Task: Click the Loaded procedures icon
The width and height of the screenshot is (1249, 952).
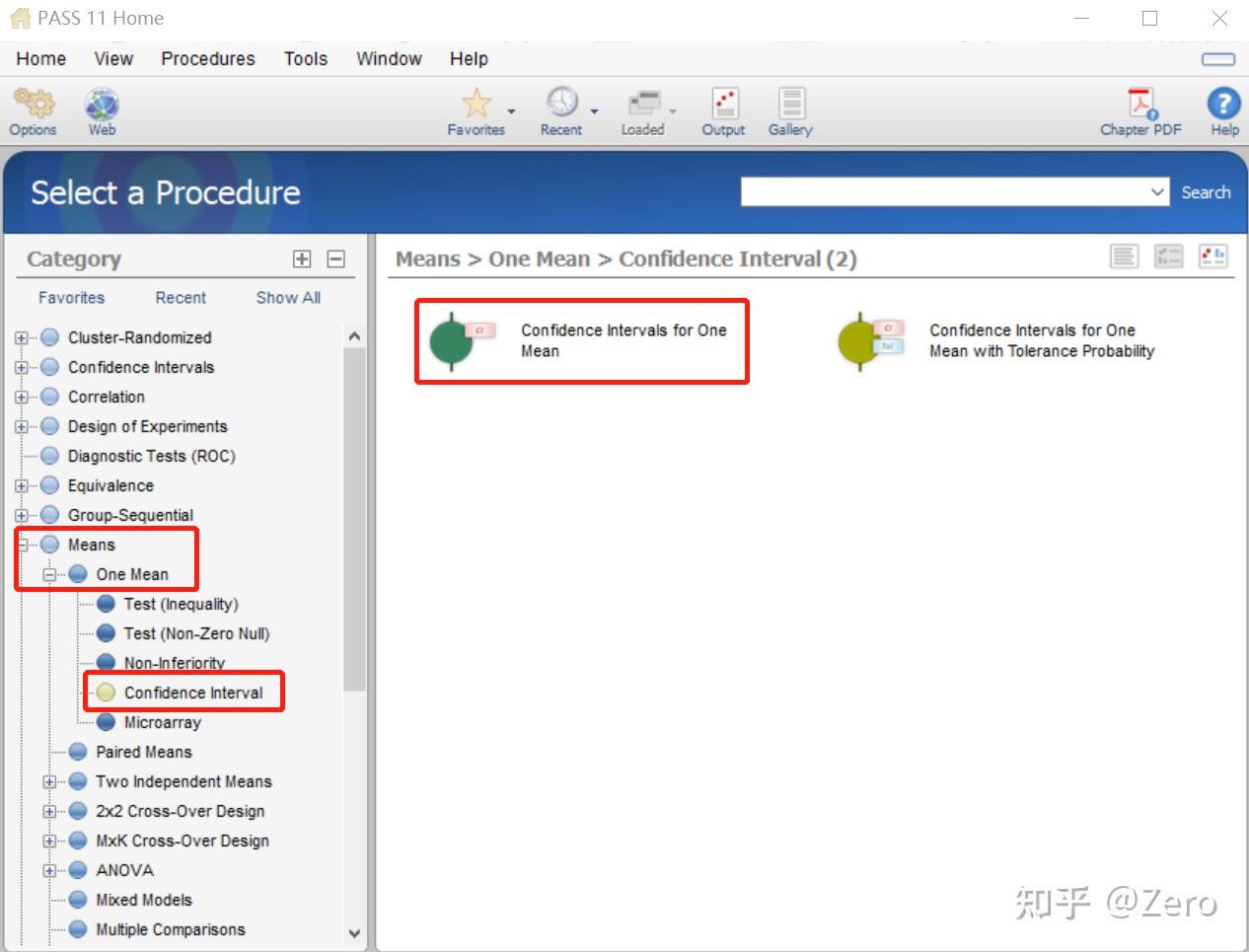Action: [x=643, y=103]
